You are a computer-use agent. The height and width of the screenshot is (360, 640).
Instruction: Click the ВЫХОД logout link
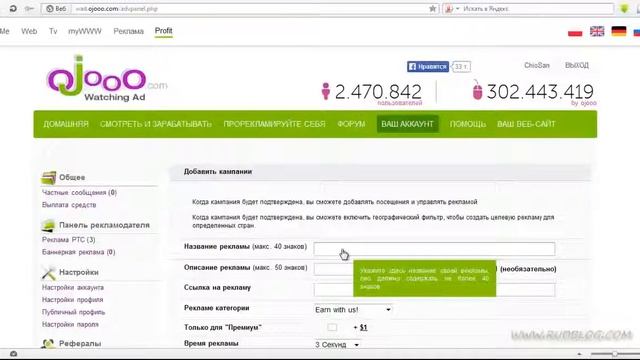click(x=577, y=65)
